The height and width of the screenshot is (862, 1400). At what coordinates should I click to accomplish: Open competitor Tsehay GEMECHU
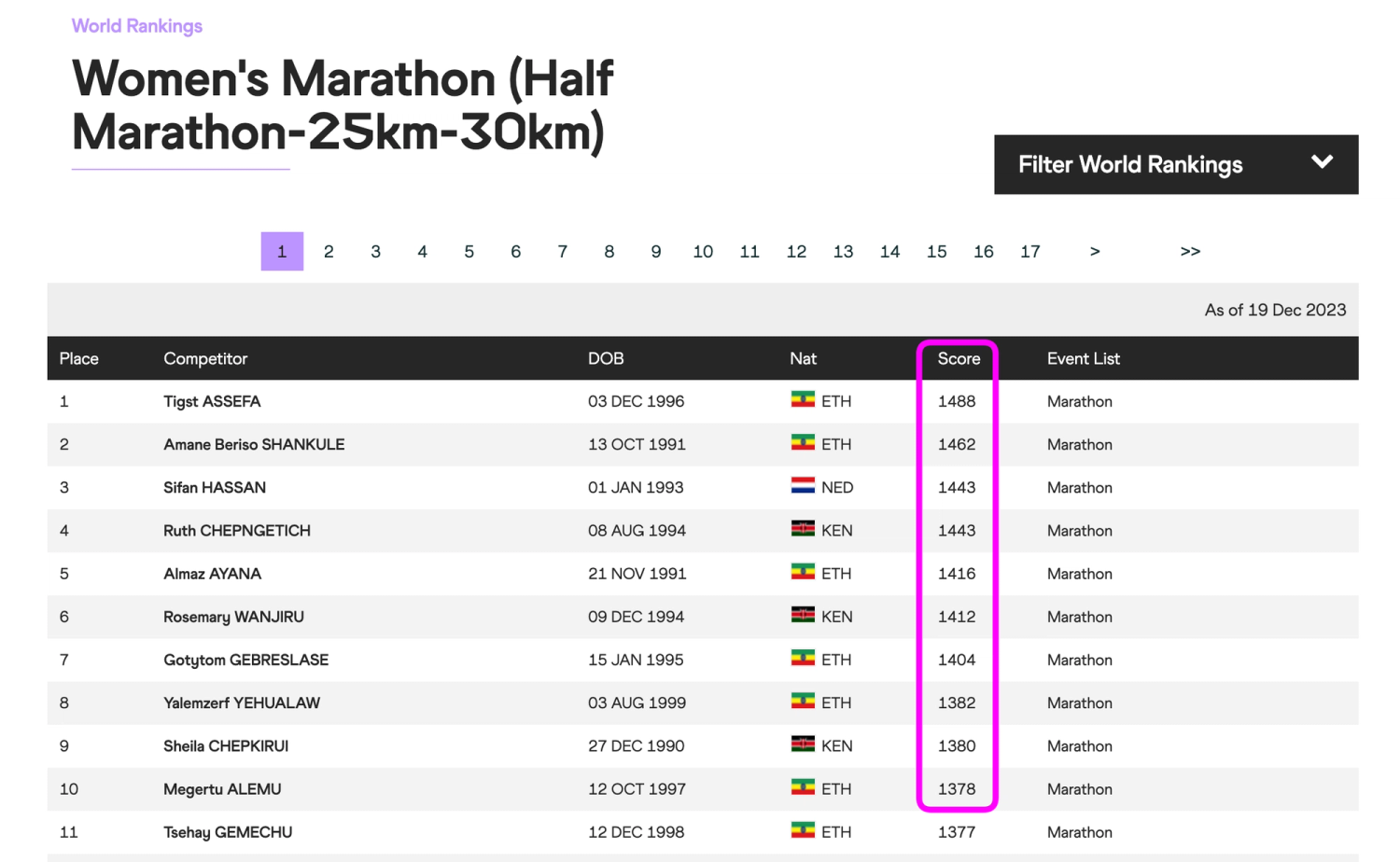coord(228,832)
